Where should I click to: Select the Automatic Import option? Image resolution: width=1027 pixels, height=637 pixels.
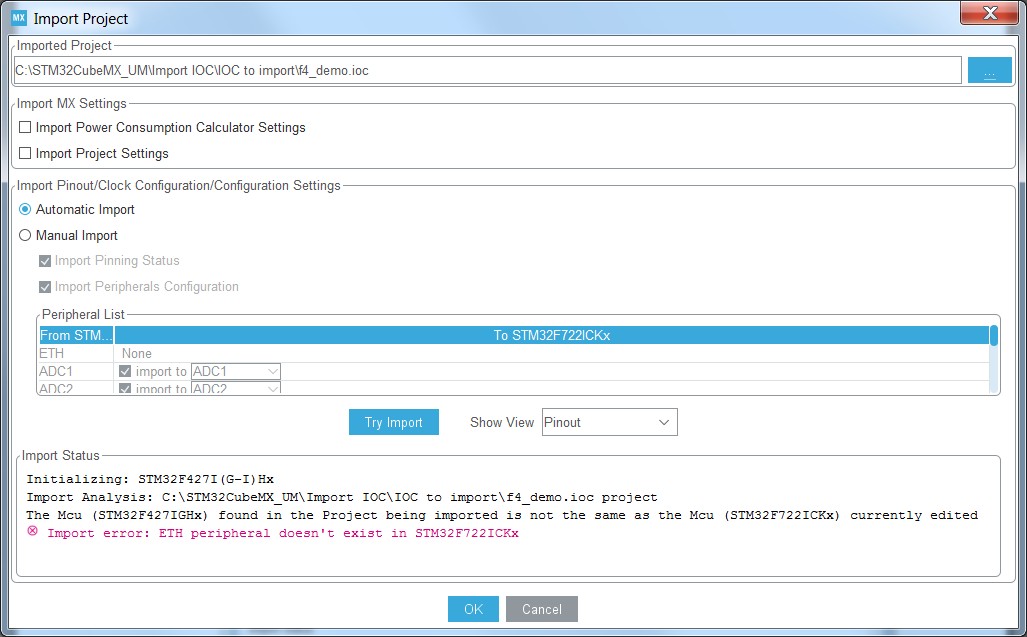(x=25, y=209)
